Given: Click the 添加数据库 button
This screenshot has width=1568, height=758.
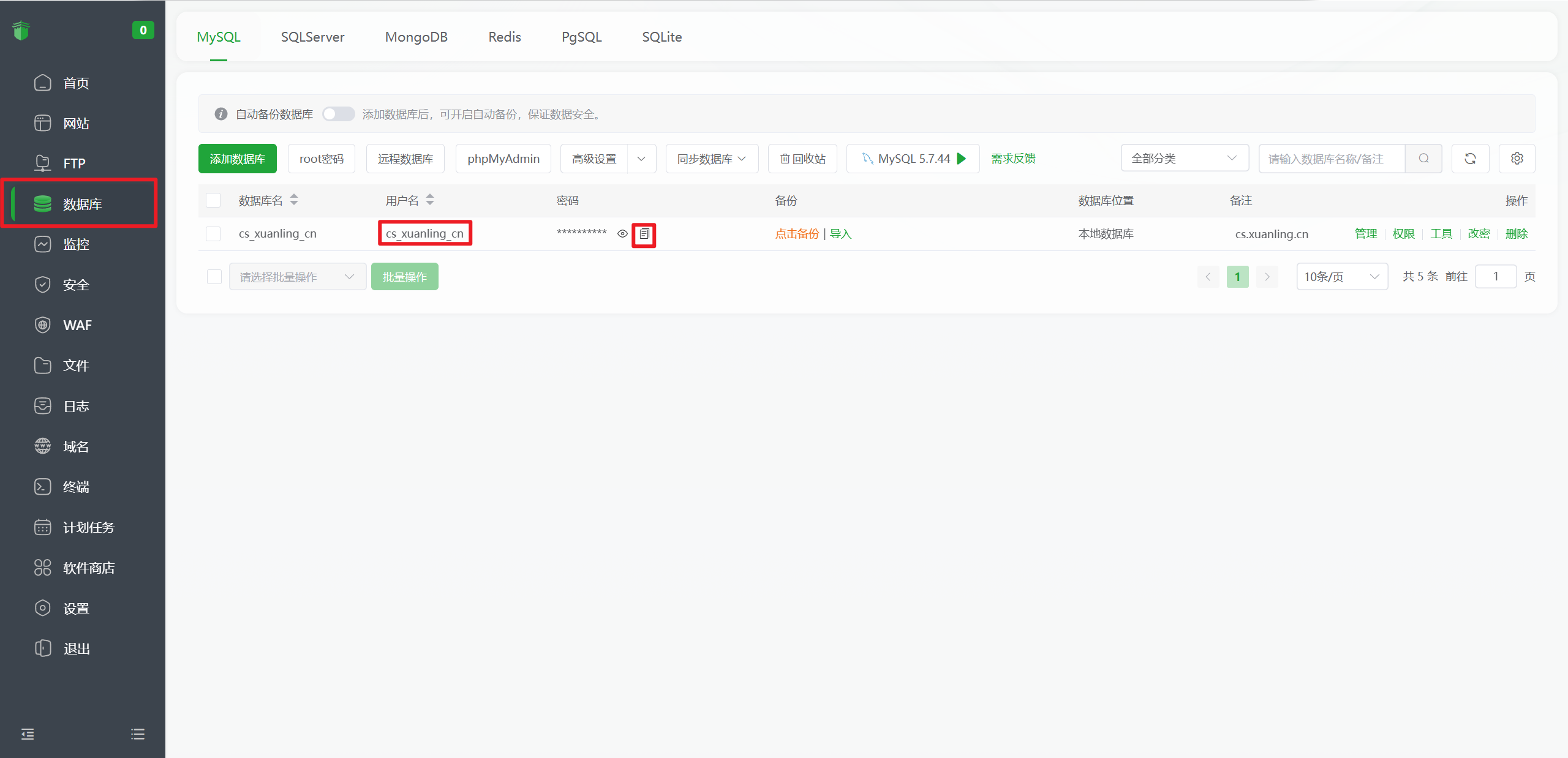Looking at the screenshot, I should (237, 159).
